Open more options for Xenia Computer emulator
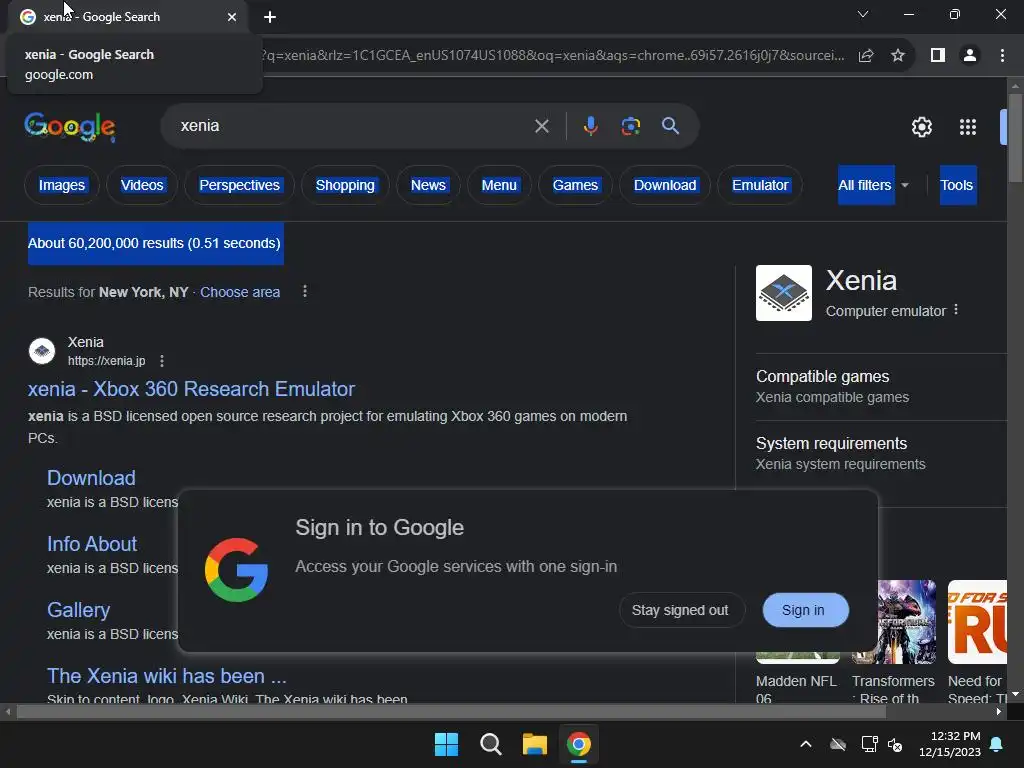 [956, 310]
